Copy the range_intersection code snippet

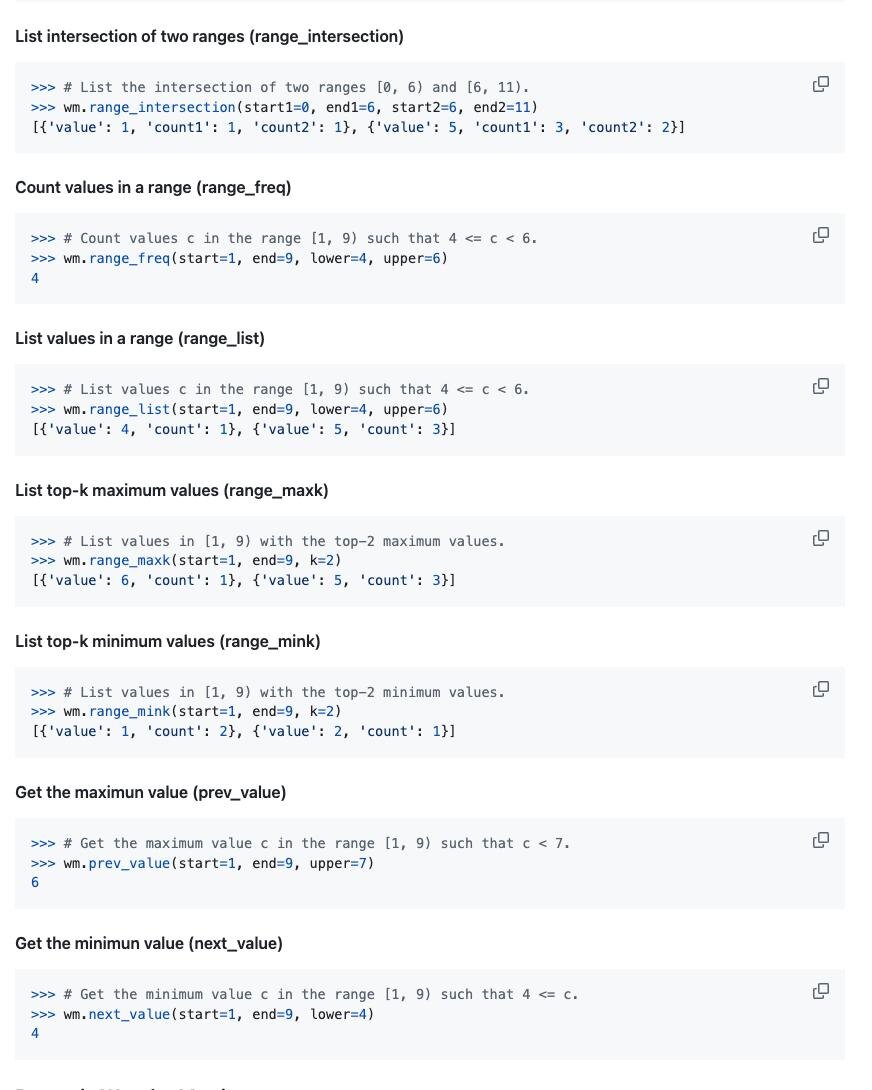[821, 84]
